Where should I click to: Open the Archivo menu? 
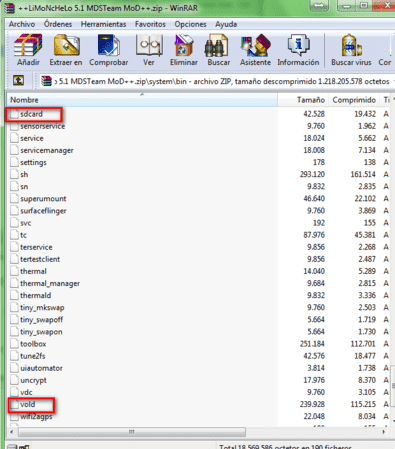pos(22,24)
